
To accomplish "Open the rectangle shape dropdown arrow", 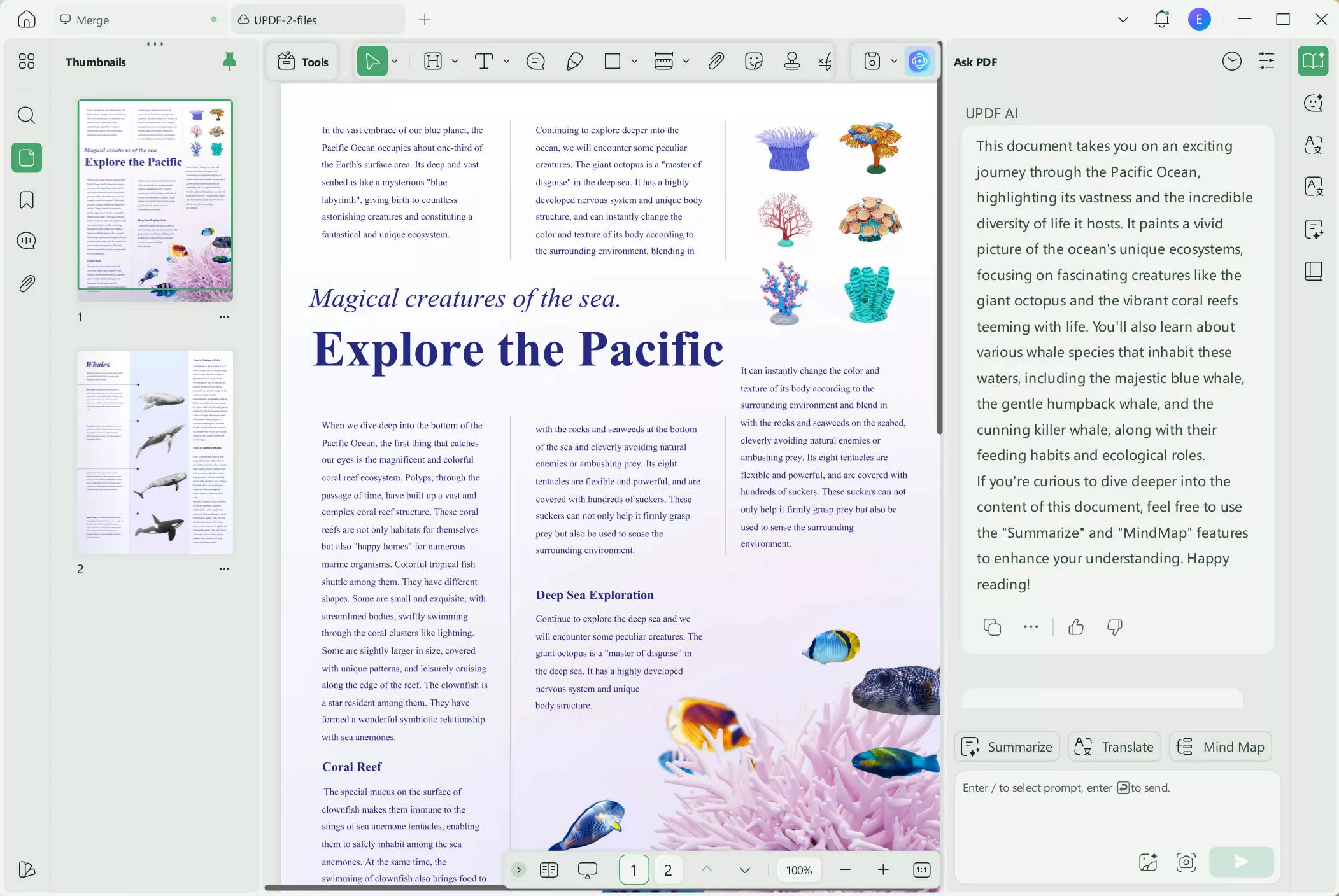I will click(634, 61).
